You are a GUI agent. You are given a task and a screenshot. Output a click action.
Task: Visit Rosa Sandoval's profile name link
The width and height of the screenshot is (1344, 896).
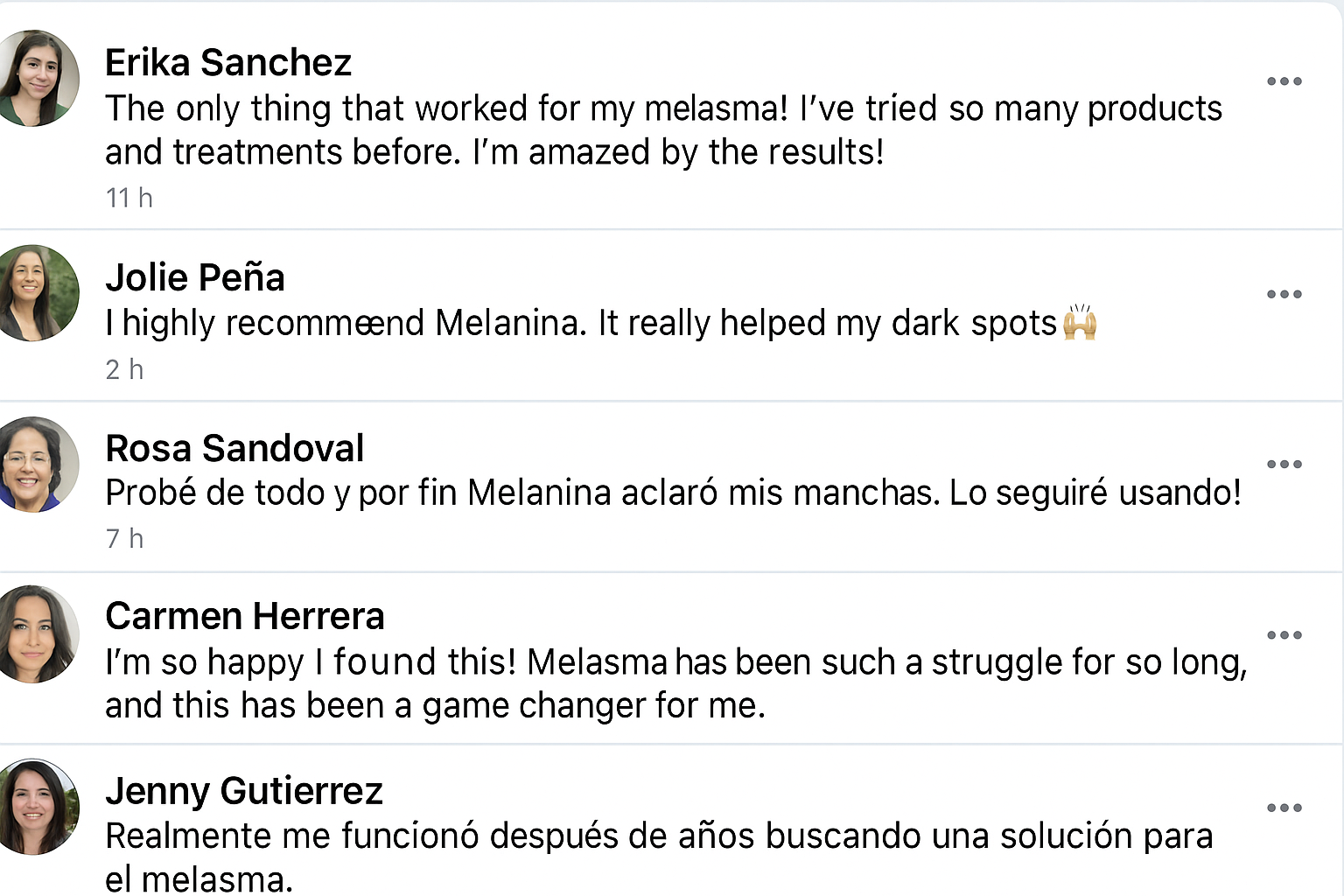[x=234, y=449]
